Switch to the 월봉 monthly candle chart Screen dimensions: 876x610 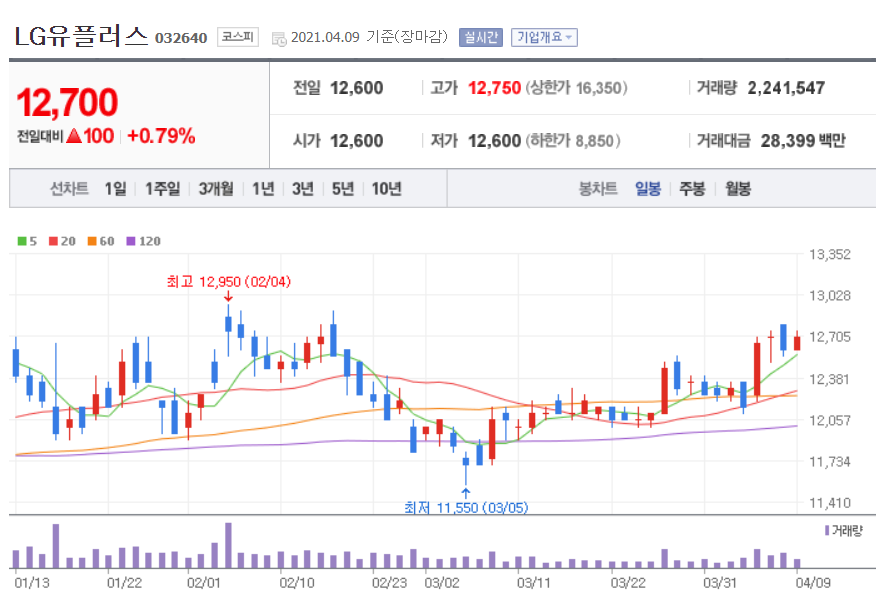click(738, 189)
